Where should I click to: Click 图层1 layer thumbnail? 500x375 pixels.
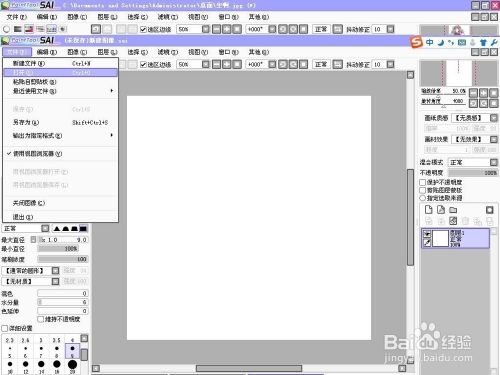point(440,238)
